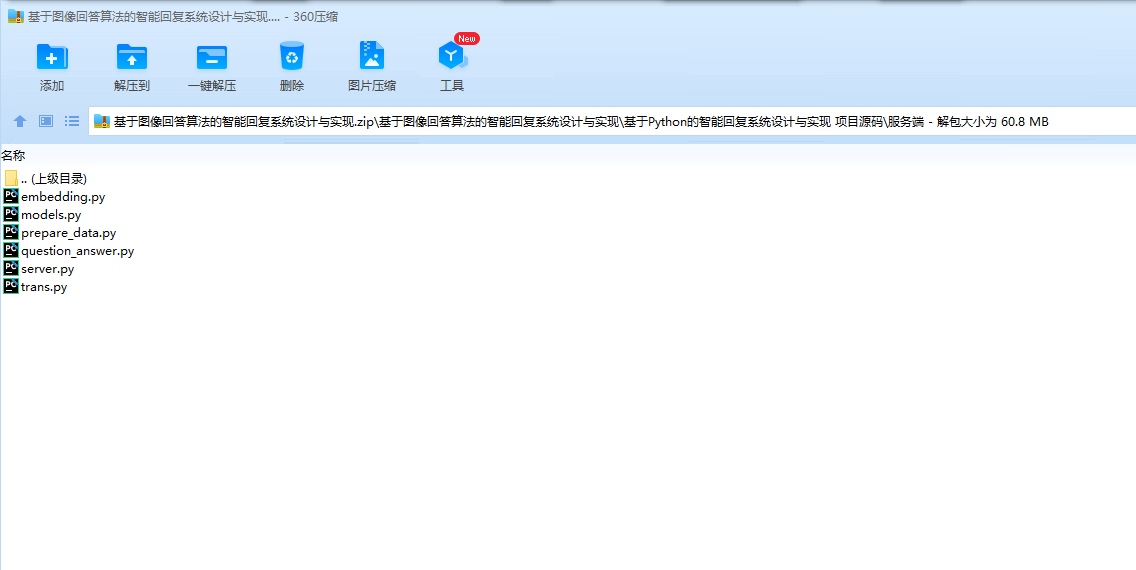Click the 工具 label text
The width and height of the screenshot is (1136, 570).
pyautogui.click(x=452, y=85)
